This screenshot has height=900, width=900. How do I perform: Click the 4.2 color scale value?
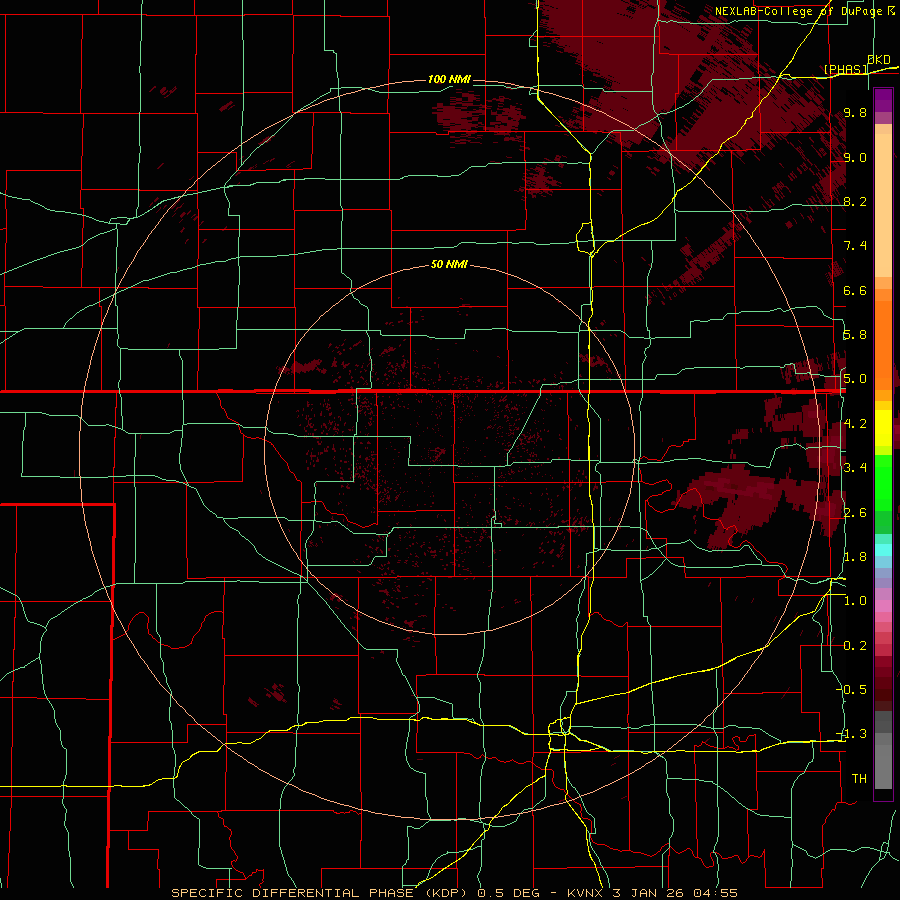pyautogui.click(x=855, y=424)
